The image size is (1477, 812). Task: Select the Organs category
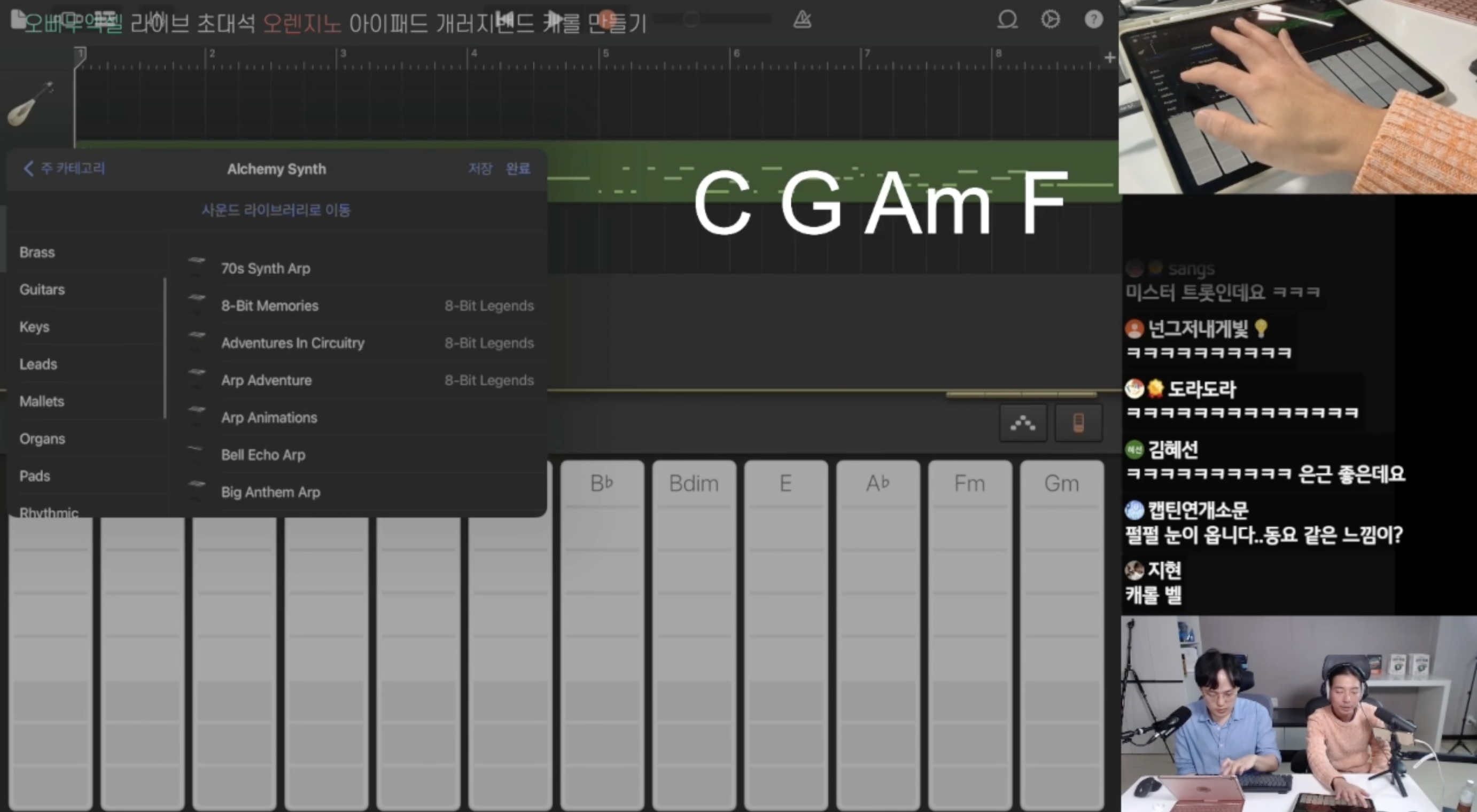[42, 439]
